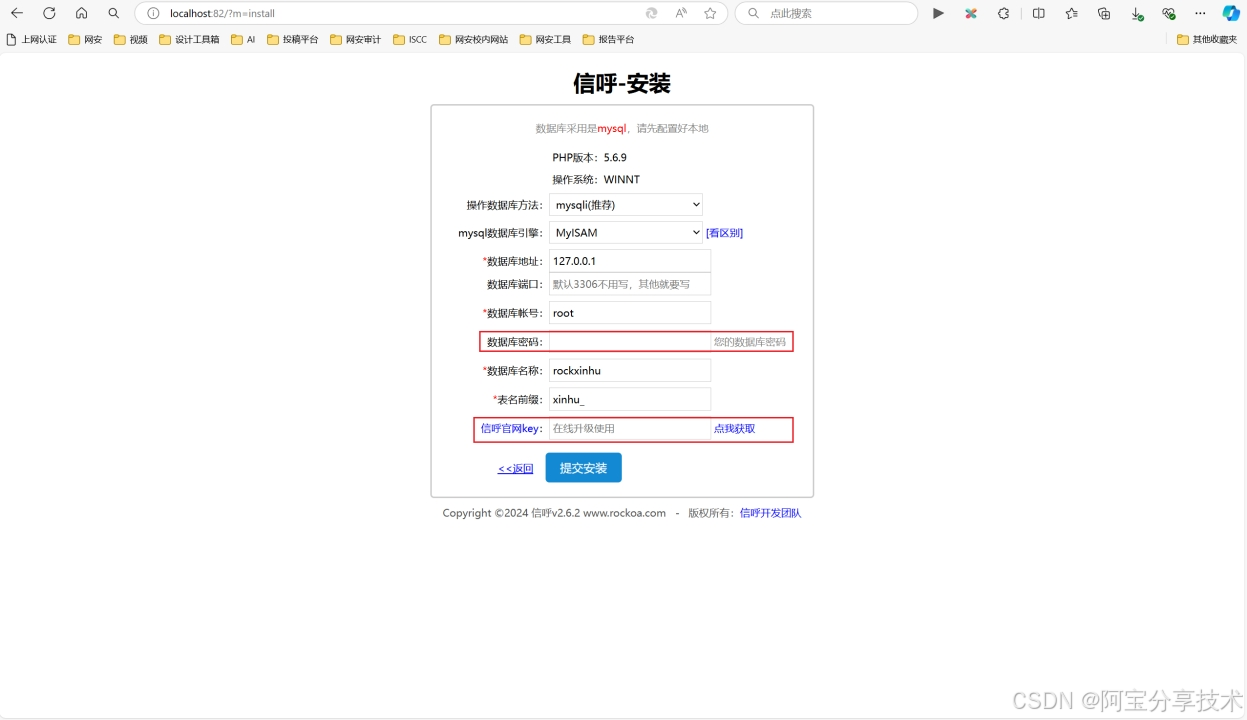Click the play triangle toolbar icon
This screenshot has height=720, width=1247.
click(x=938, y=14)
